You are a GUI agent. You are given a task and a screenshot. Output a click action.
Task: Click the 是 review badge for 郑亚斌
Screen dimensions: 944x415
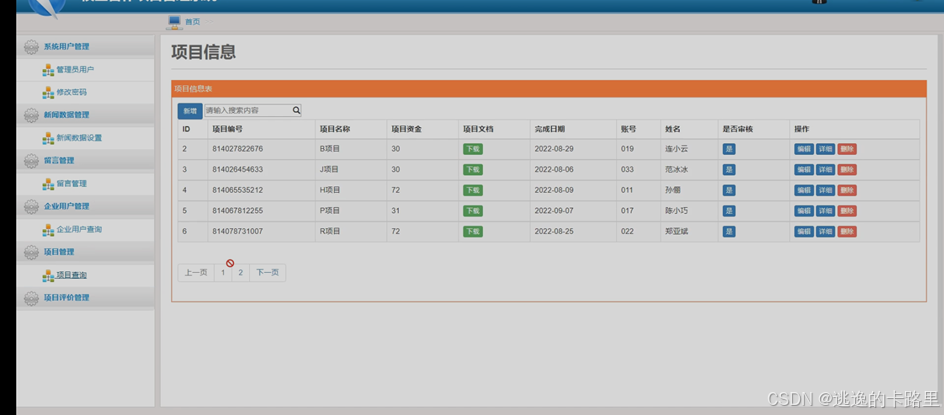729,231
